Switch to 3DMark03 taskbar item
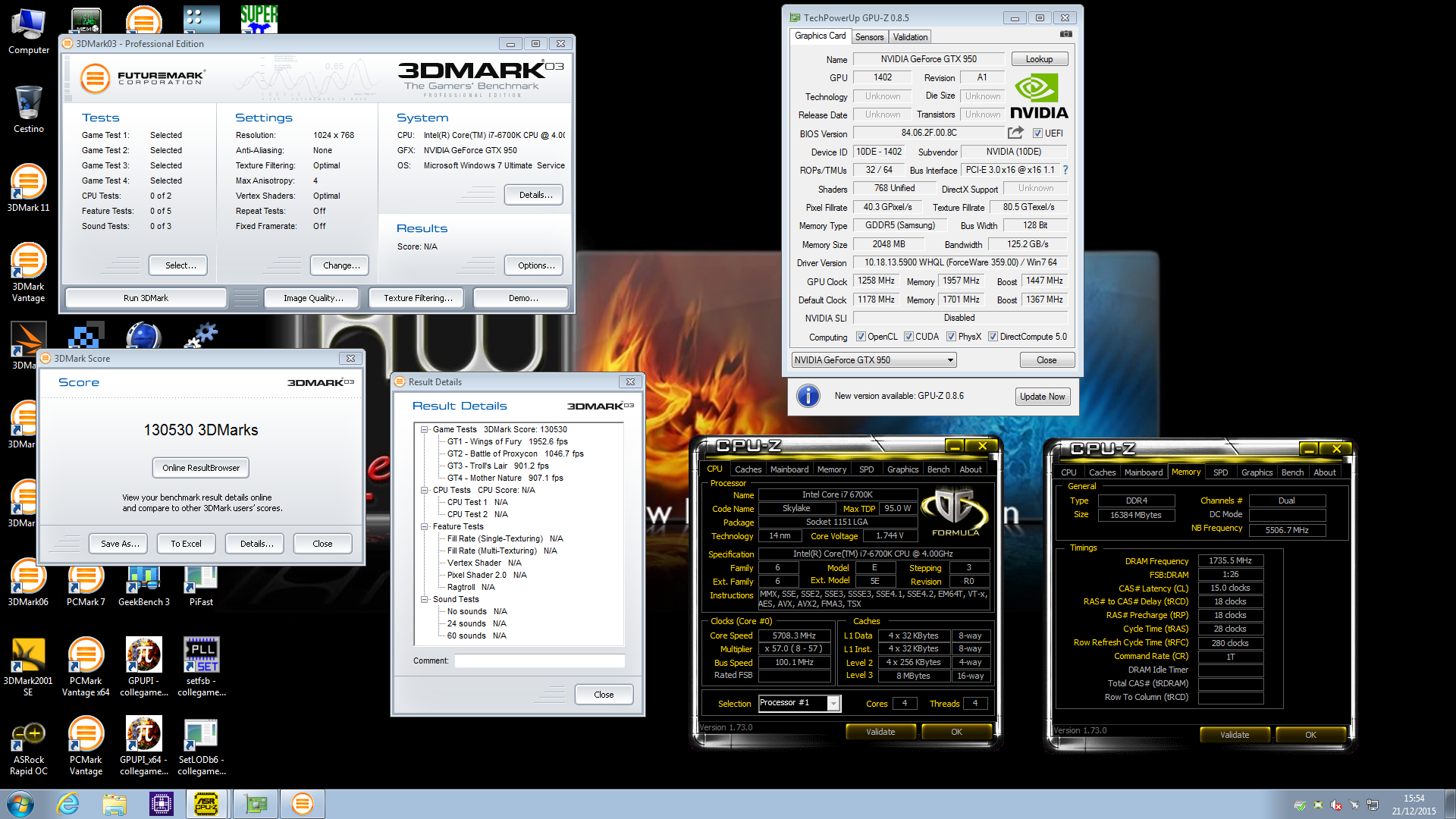The image size is (1456, 819). 302,804
